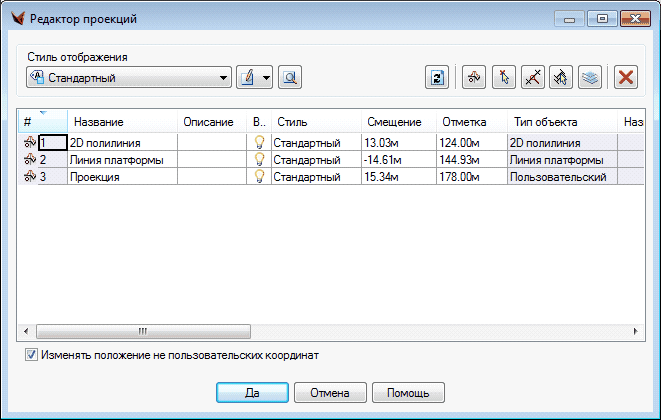Toggle visibility bulb for Линия платформы
This screenshot has width=661, height=420.
259,160
